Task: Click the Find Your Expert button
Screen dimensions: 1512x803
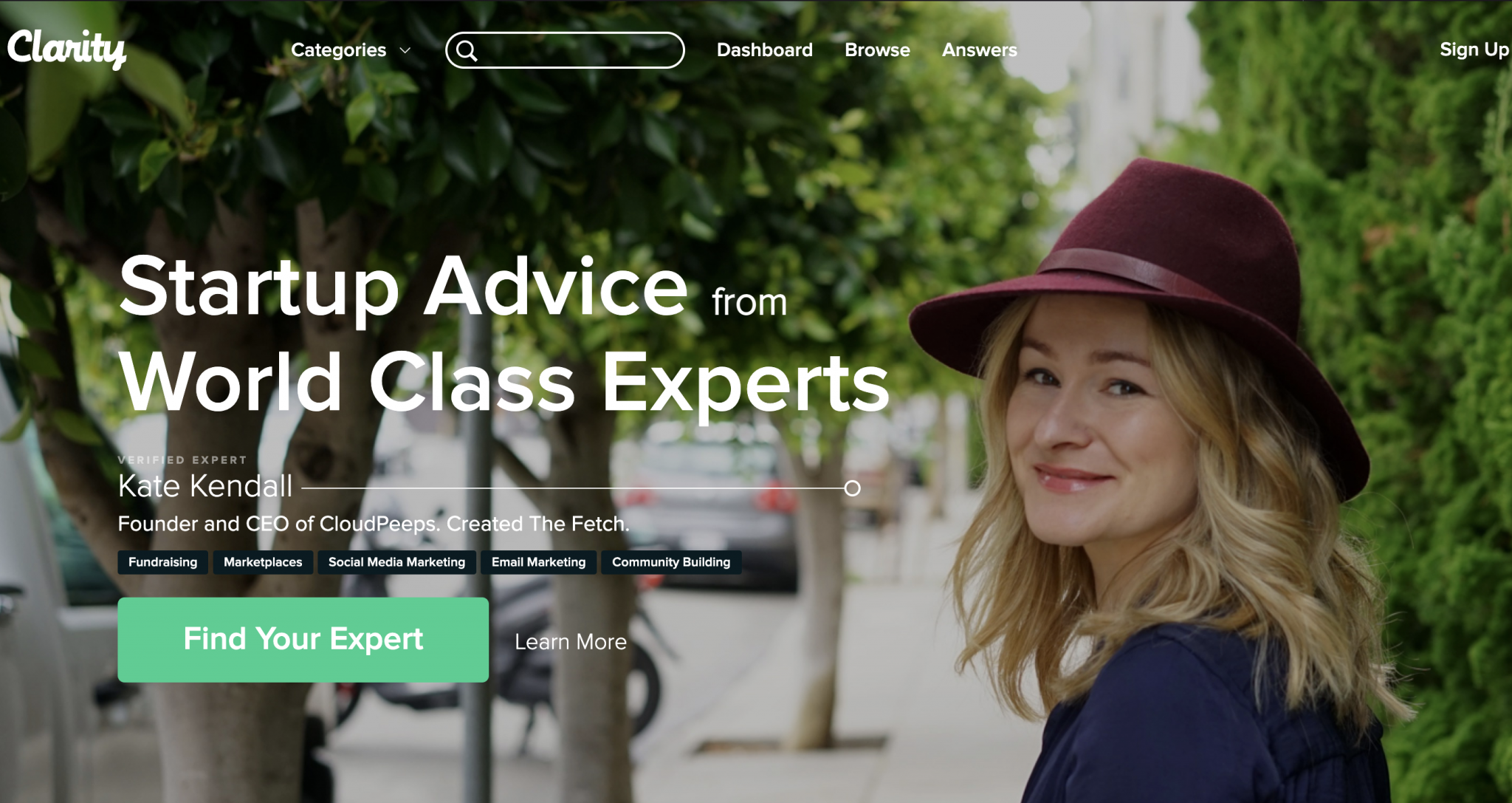Action: [303, 640]
